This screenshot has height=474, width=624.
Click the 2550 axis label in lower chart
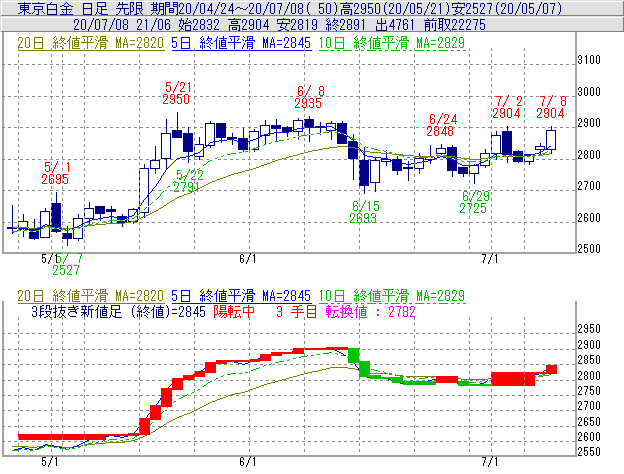[589, 452]
